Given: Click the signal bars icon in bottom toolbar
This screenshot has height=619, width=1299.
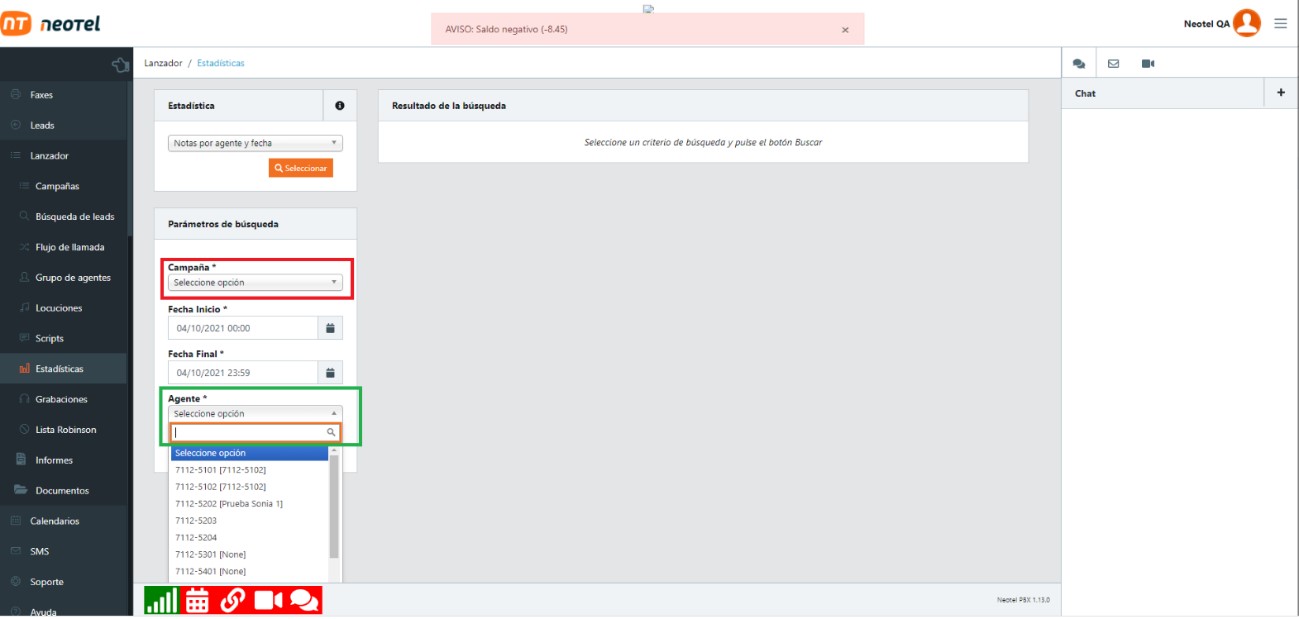Looking at the screenshot, I should click(x=161, y=600).
